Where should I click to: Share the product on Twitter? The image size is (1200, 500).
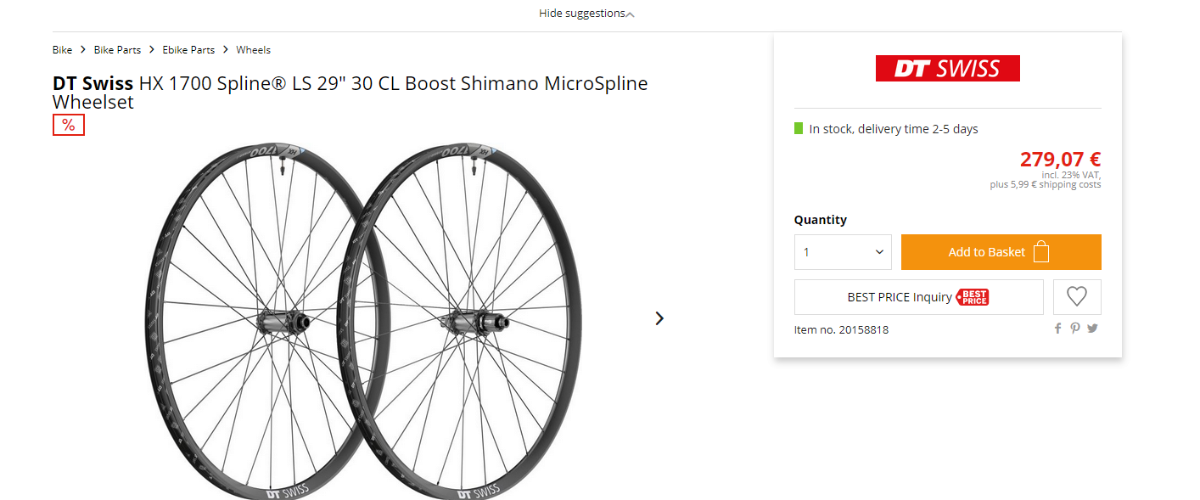1092,329
